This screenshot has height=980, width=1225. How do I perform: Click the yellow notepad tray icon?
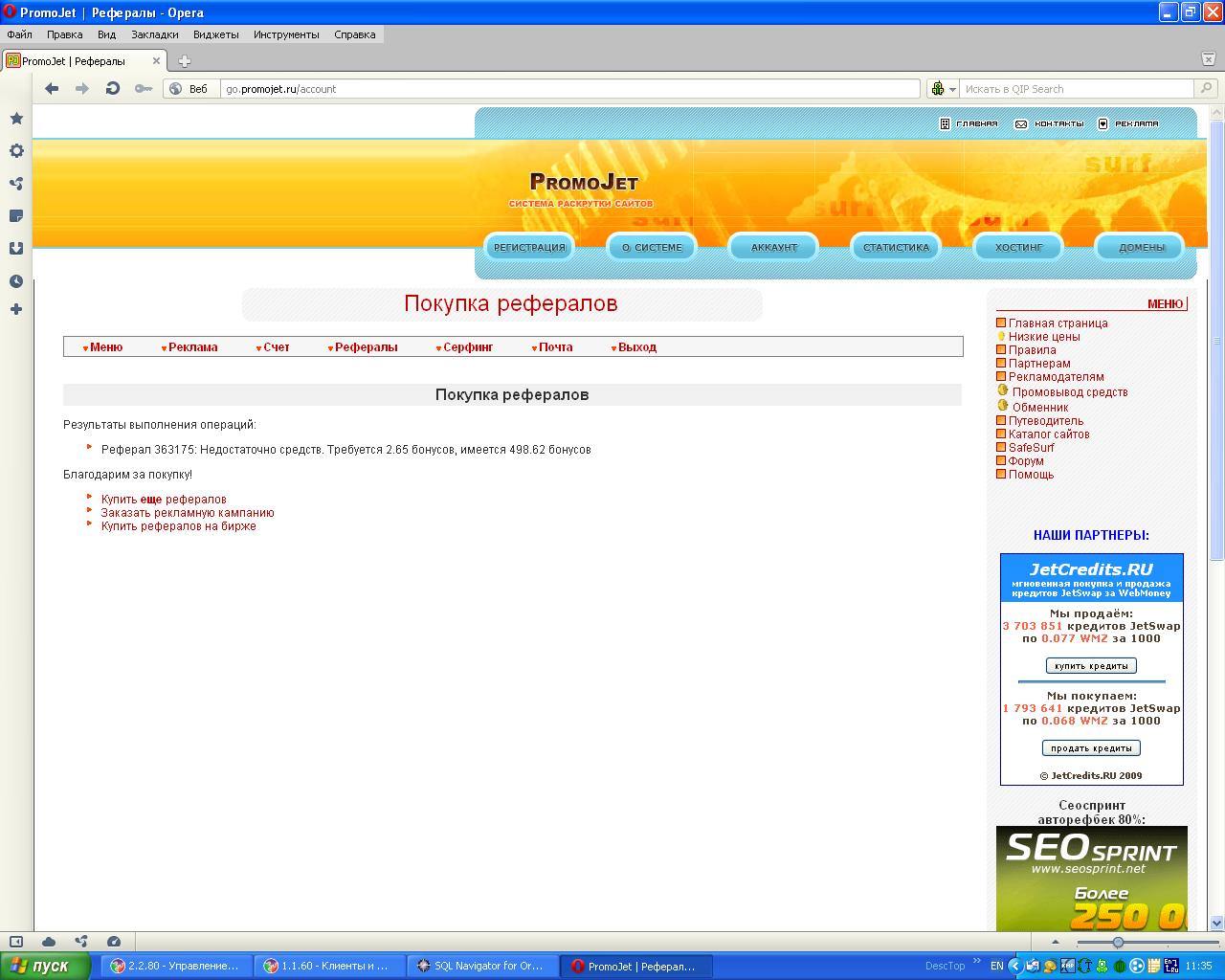pyautogui.click(x=1153, y=966)
